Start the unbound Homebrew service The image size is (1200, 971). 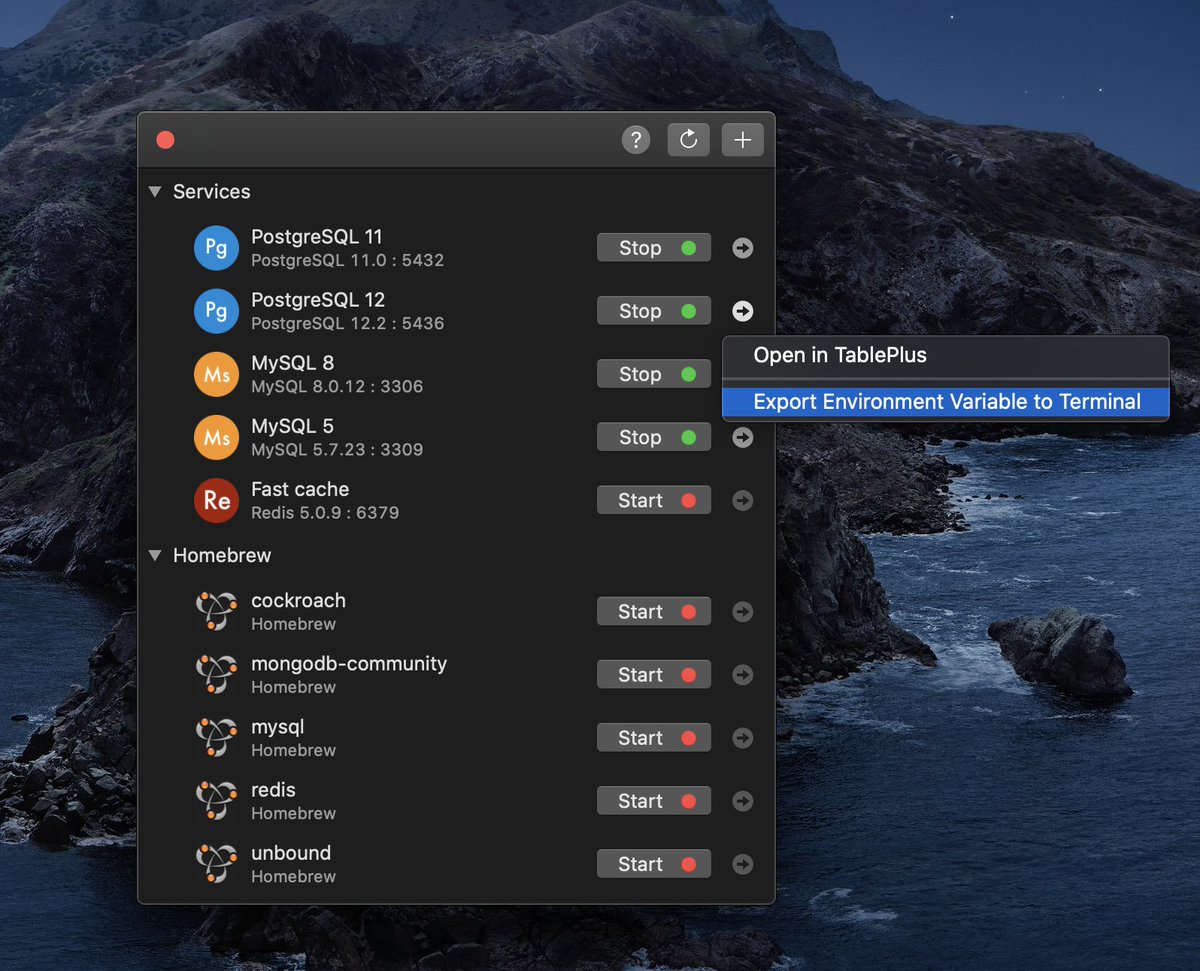654,863
